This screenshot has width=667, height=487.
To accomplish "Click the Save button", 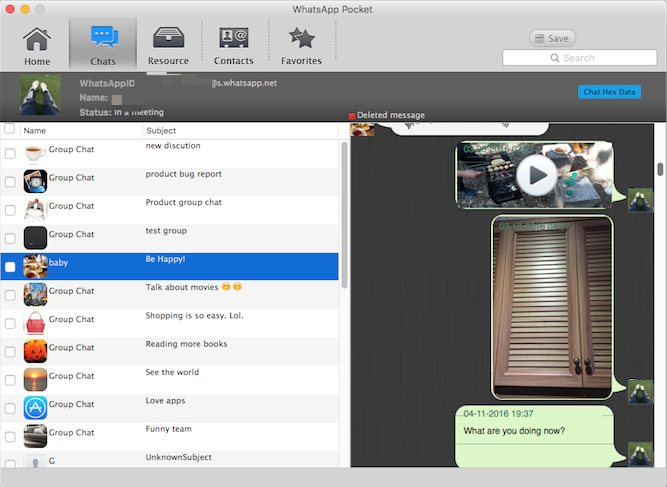I will pos(552,38).
